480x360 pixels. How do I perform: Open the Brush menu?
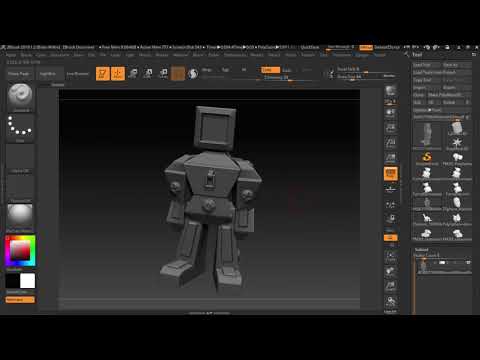26,55
